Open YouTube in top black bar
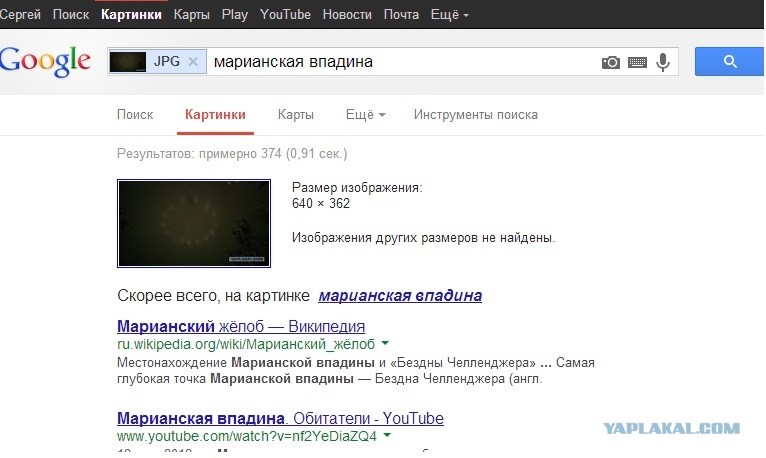 tap(285, 15)
